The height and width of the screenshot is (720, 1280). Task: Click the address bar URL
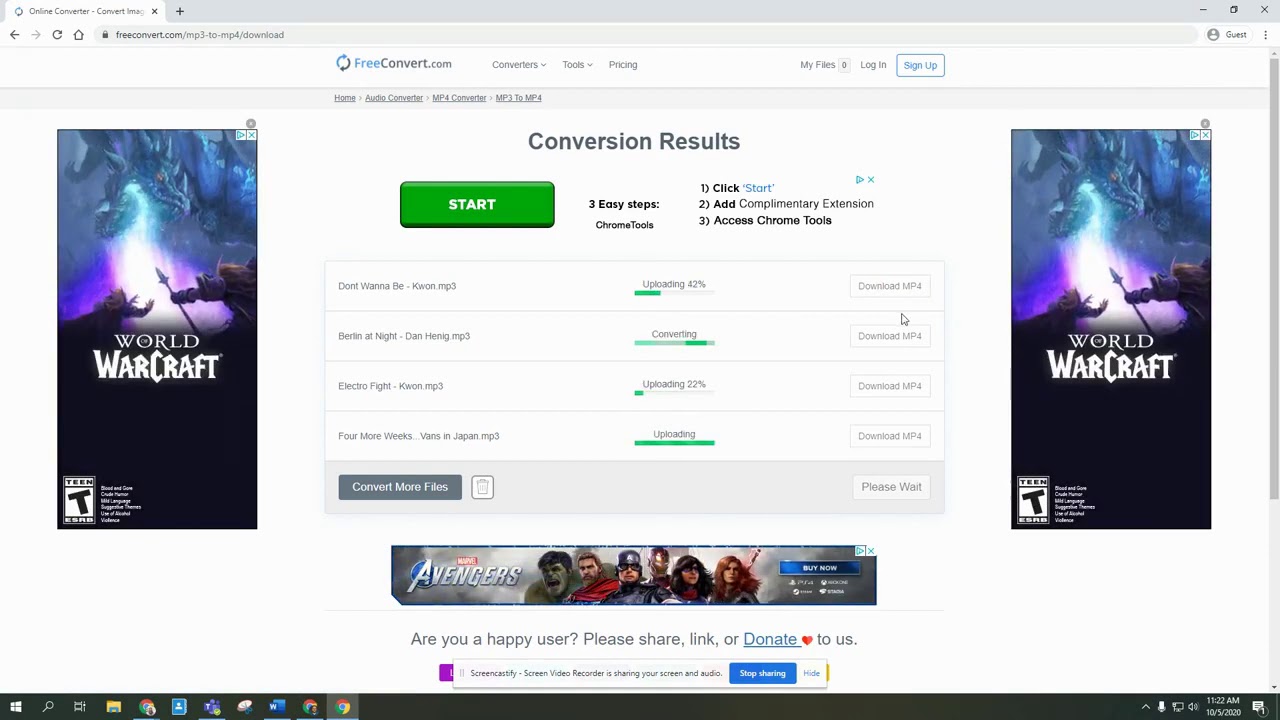tap(199, 35)
